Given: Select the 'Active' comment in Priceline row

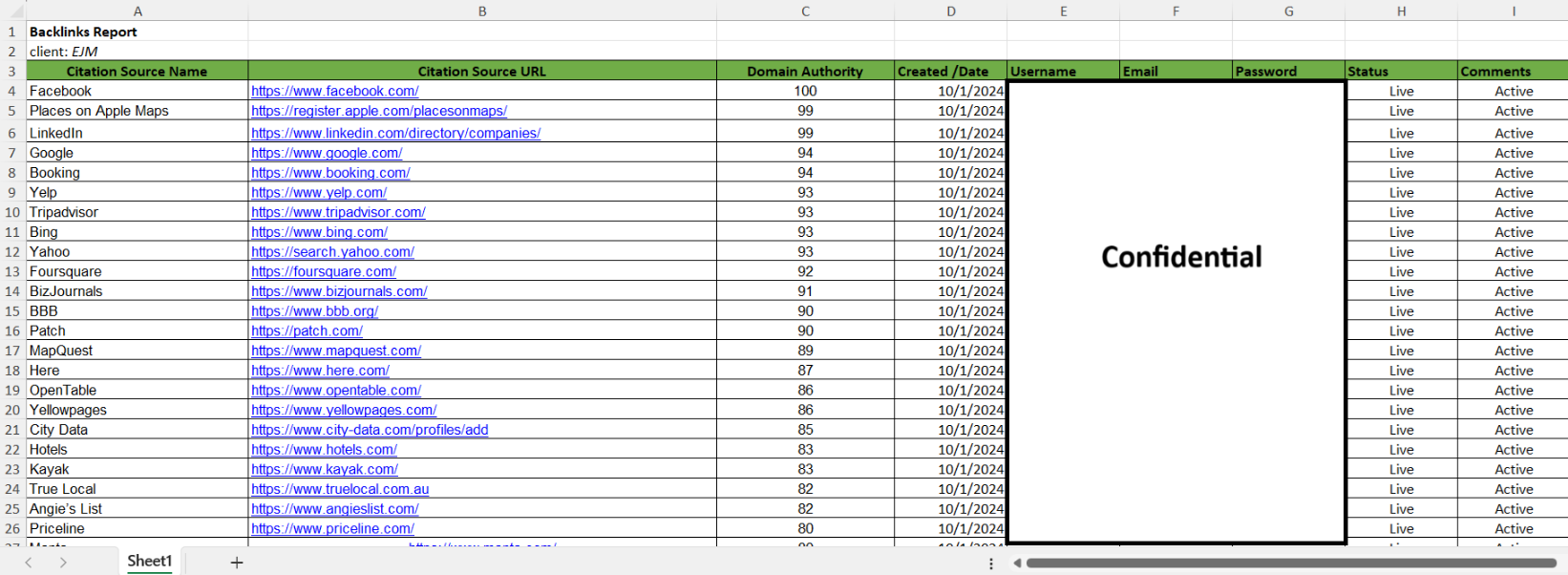Looking at the screenshot, I should tap(1514, 529).
